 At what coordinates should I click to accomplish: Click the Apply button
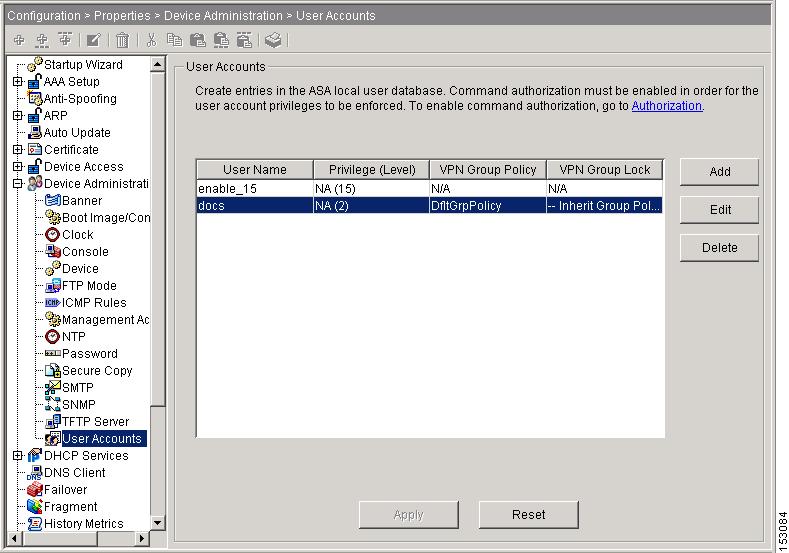click(x=409, y=514)
